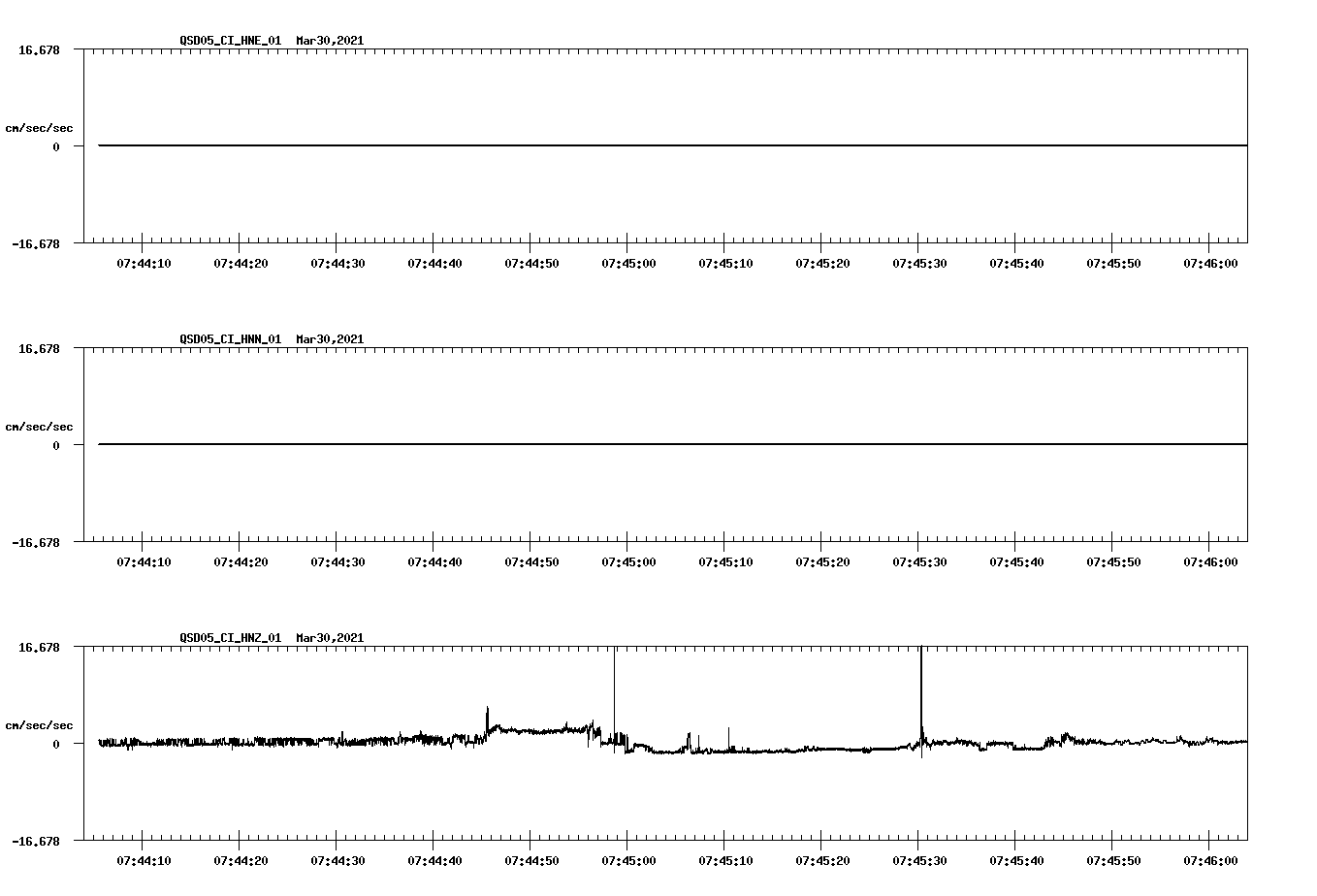The height and width of the screenshot is (896, 1317).
Task: Select the 07:46:00 time tick on the HNZ axis
Action: (1209, 859)
